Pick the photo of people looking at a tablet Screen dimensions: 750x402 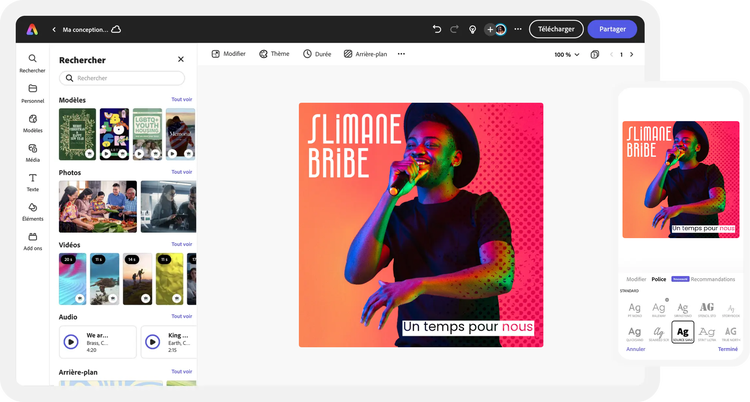pos(168,206)
